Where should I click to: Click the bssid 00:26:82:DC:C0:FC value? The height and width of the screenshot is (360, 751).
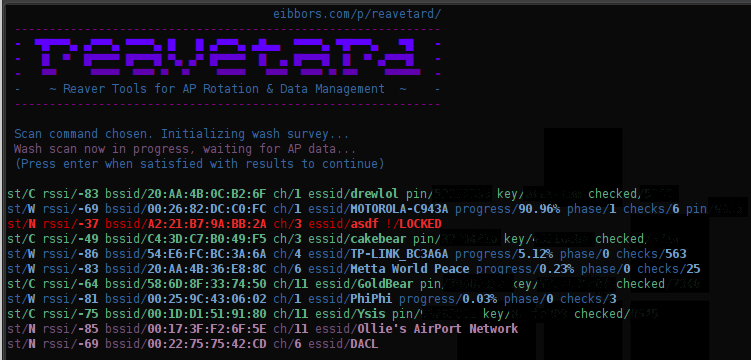point(186,209)
